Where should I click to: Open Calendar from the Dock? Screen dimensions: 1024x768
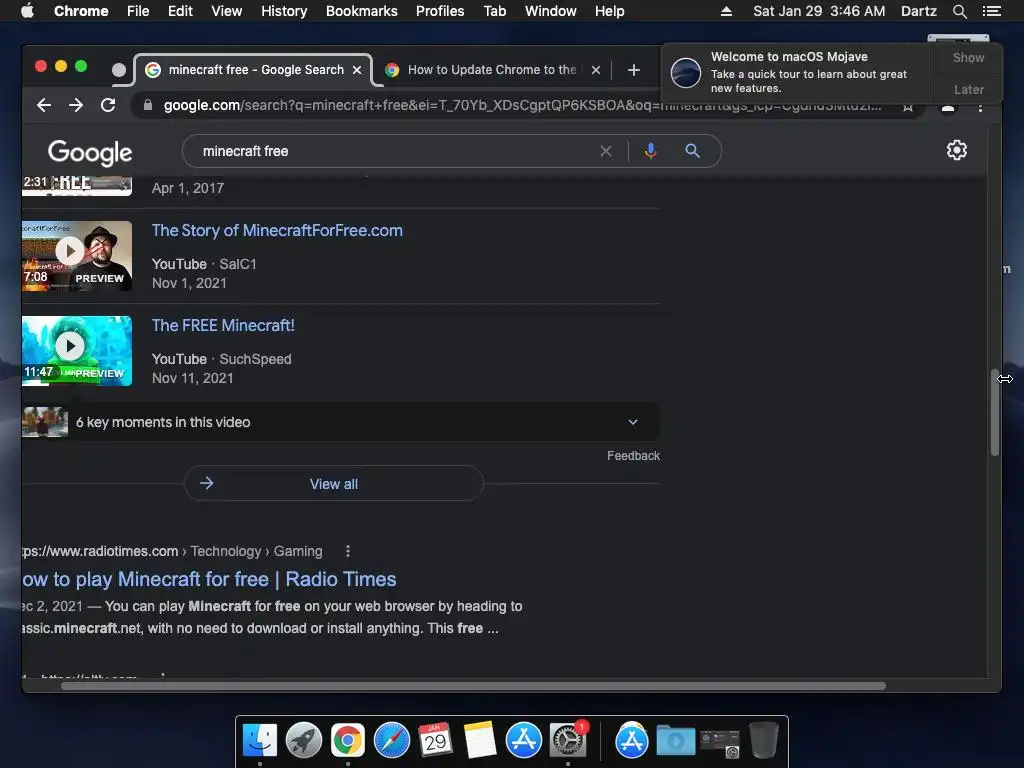pos(436,741)
